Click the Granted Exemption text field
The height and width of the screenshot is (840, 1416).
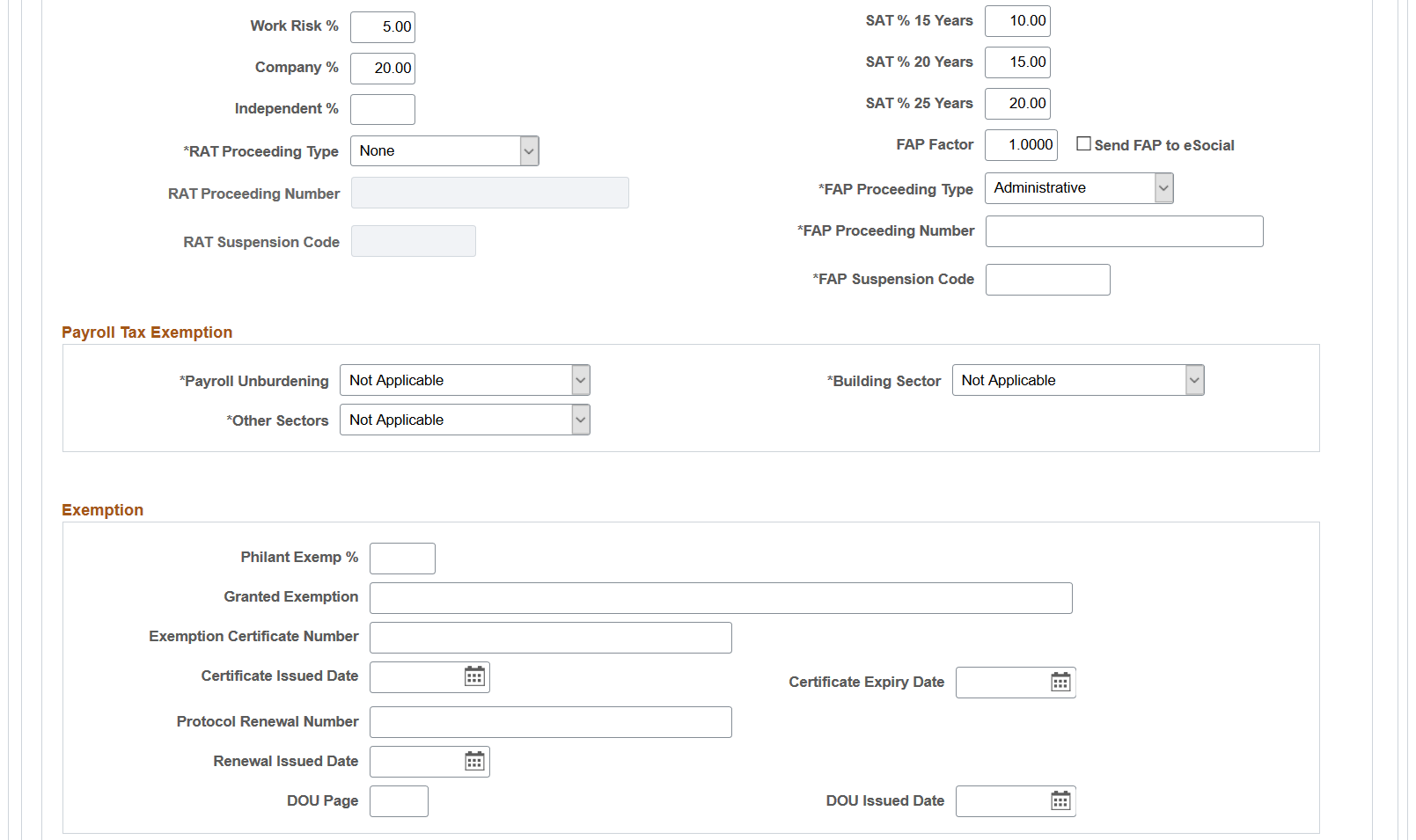(721, 598)
